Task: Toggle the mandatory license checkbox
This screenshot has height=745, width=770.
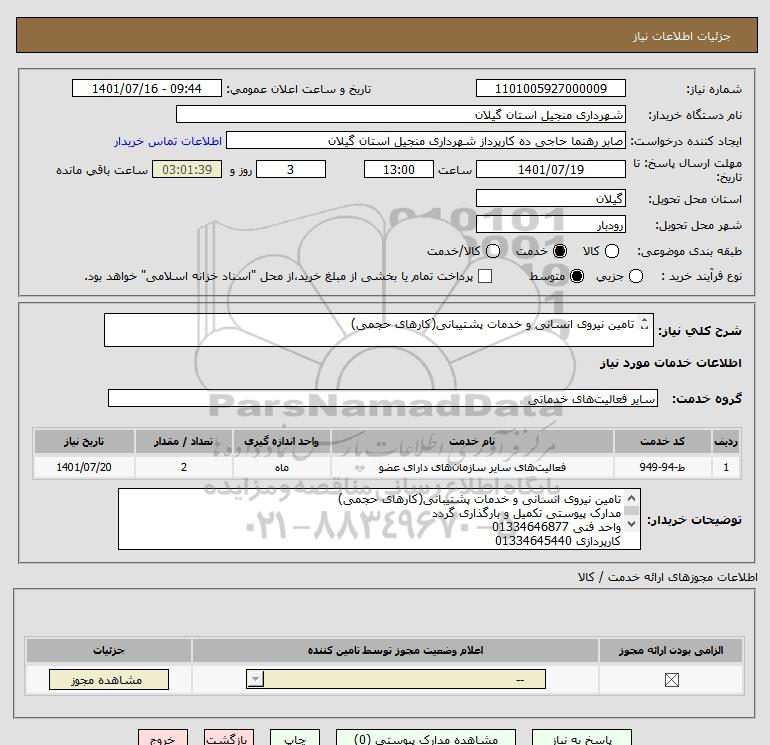Action: click(671, 680)
